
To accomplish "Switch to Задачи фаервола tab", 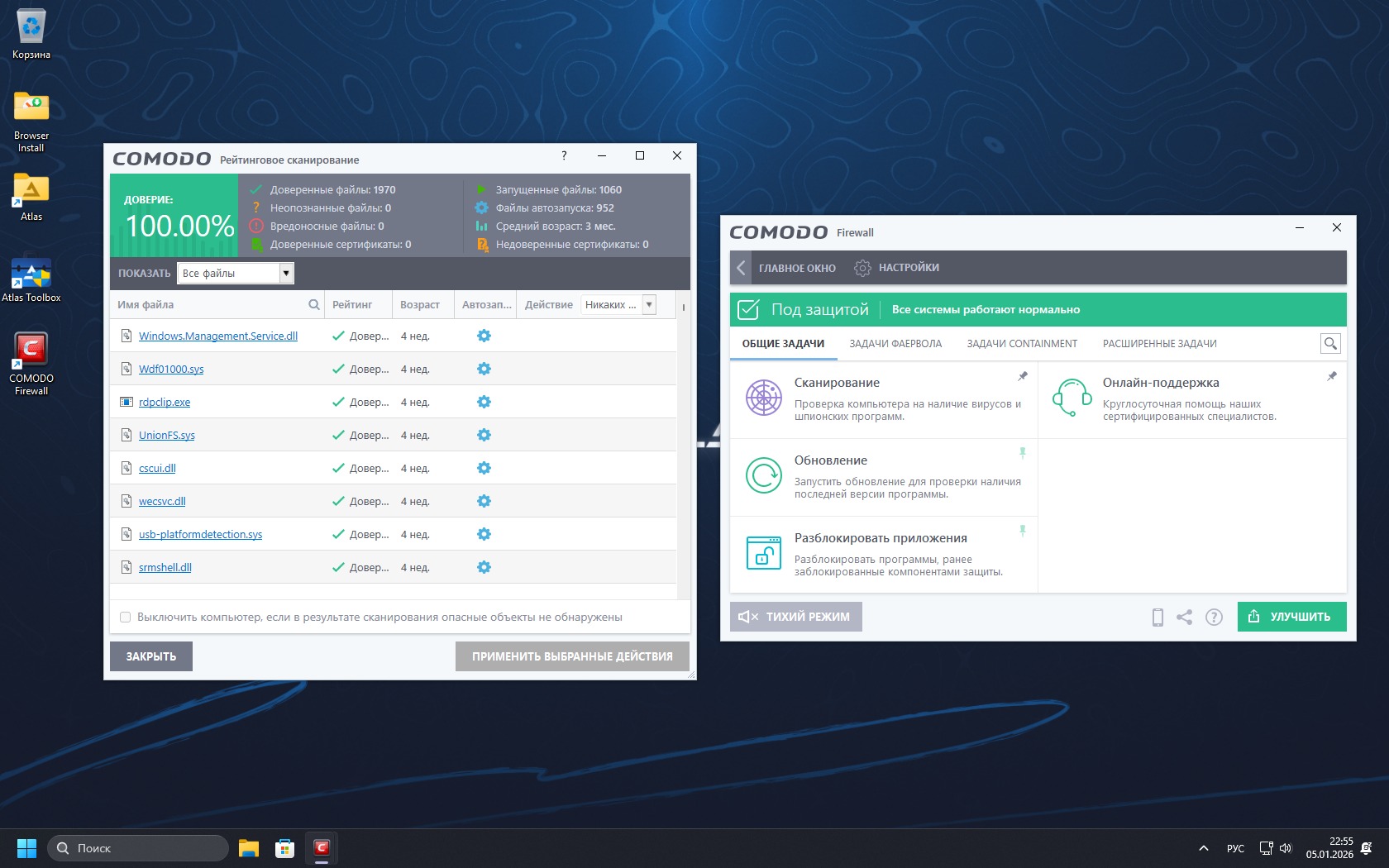I will pyautogui.click(x=895, y=344).
